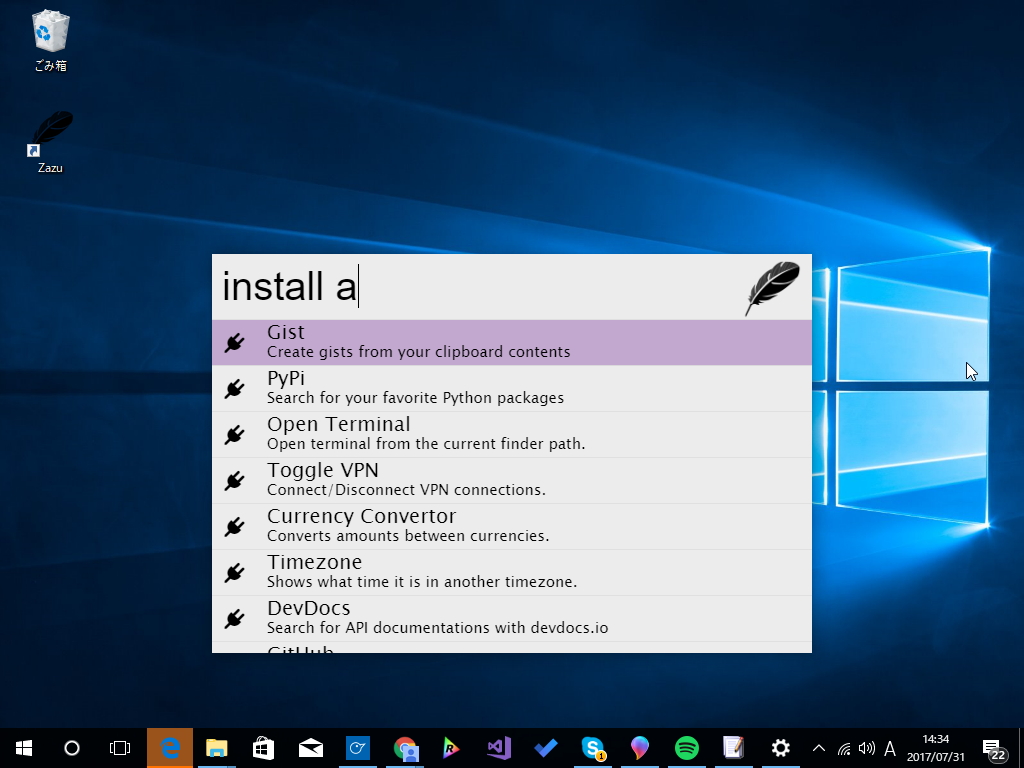
Task: Click the clock showing 14:34 in the taskbar
Action: pyautogui.click(x=935, y=747)
